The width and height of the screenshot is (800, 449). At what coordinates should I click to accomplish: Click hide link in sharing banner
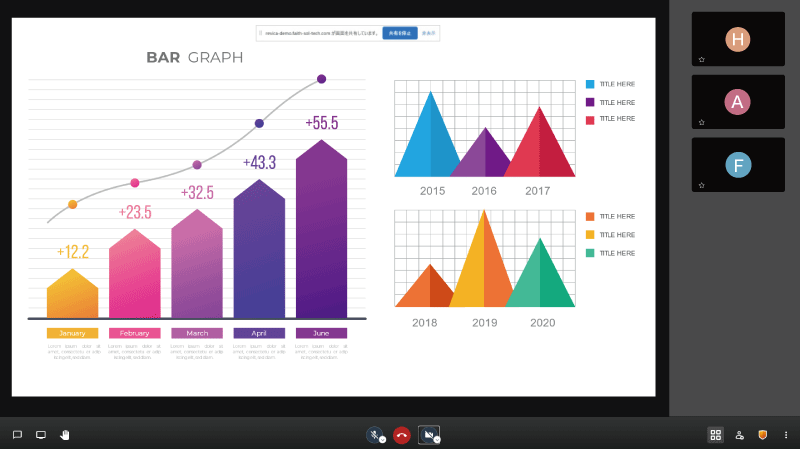tap(428, 33)
